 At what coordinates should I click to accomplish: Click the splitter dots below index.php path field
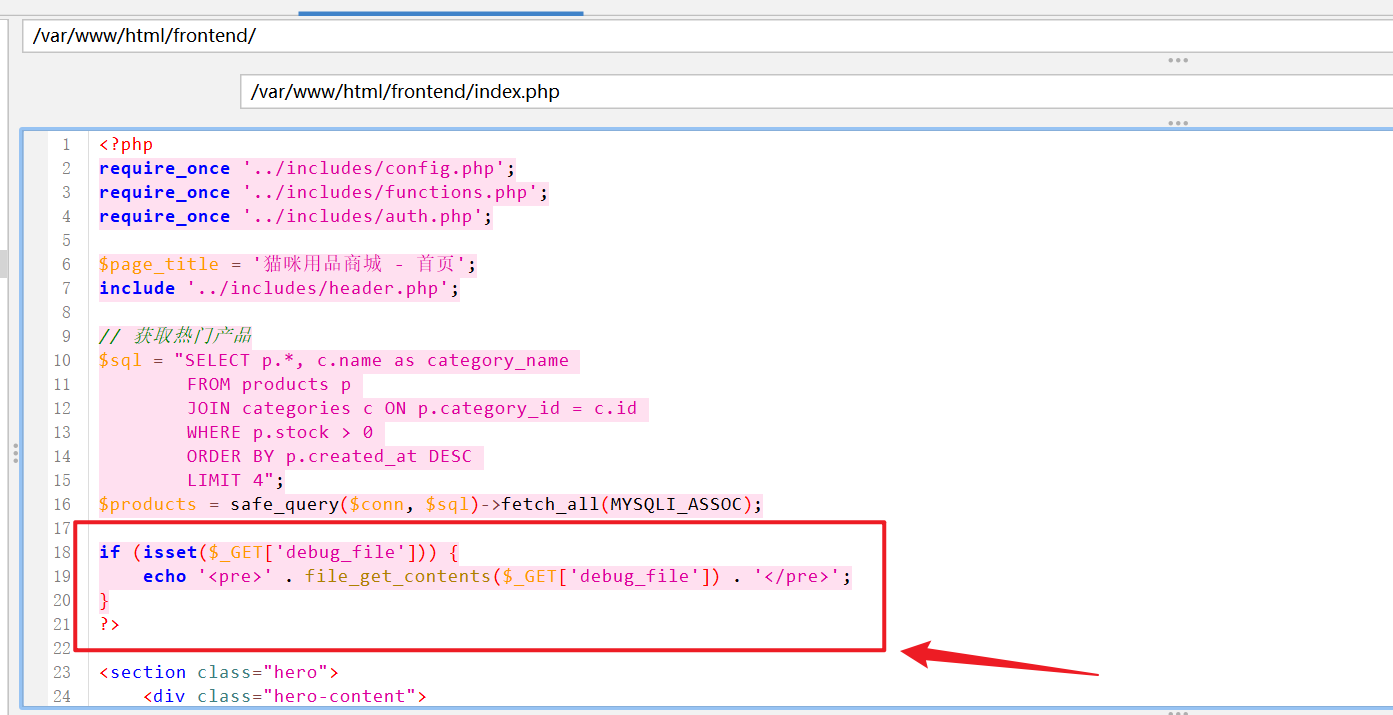pos(1178,123)
